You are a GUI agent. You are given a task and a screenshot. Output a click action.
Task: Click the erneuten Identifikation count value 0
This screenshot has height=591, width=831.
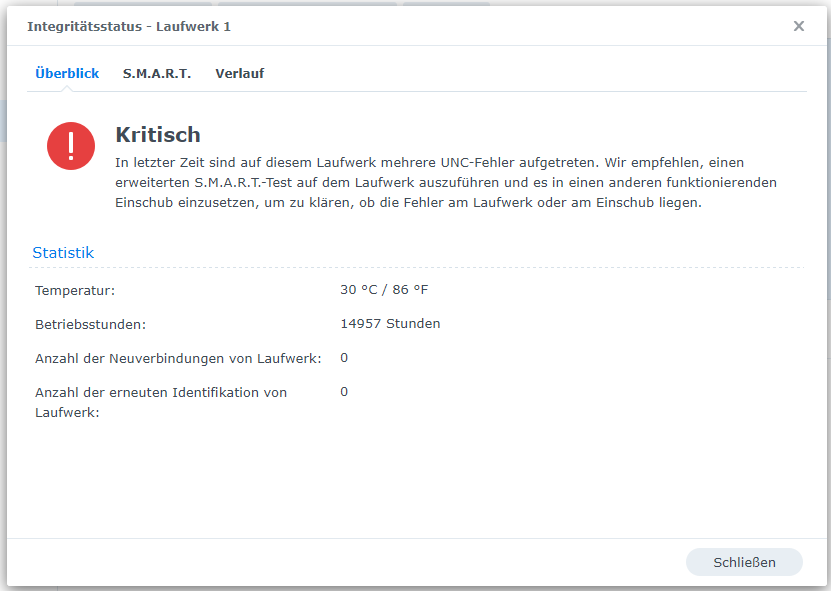coord(344,392)
